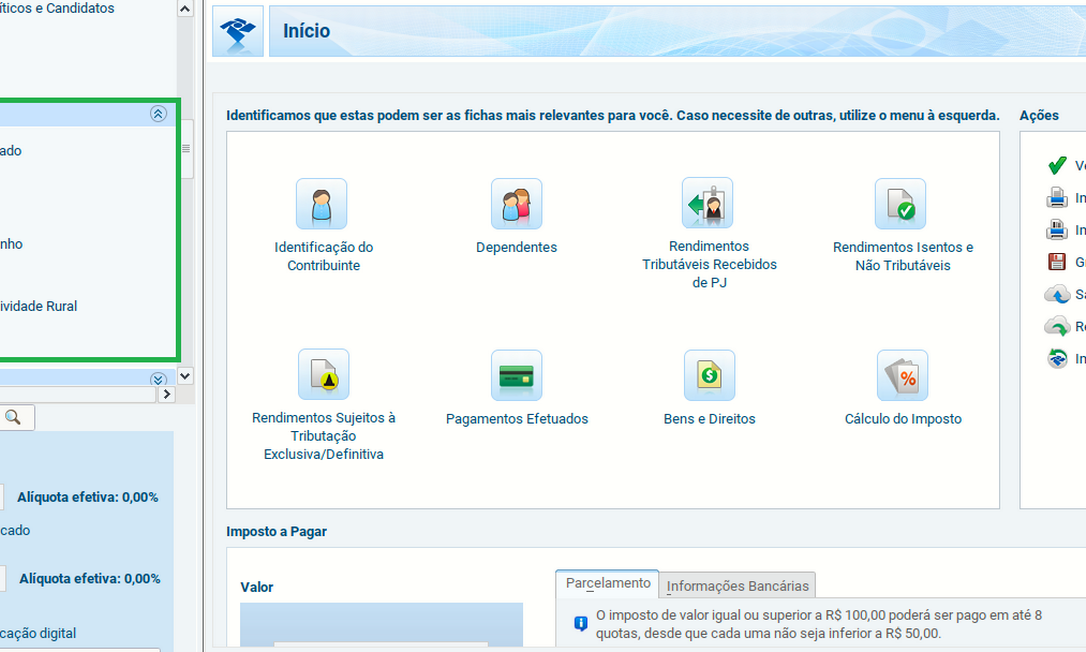Viewport: 1086px width, 652px height.
Task: Open the Cálculo do Imposto icon
Action: [x=902, y=375]
